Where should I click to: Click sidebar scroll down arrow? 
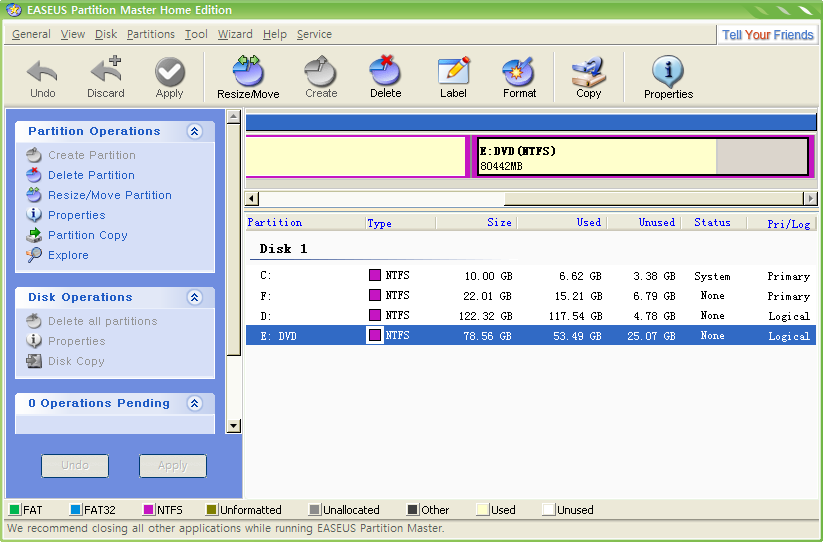(x=234, y=426)
